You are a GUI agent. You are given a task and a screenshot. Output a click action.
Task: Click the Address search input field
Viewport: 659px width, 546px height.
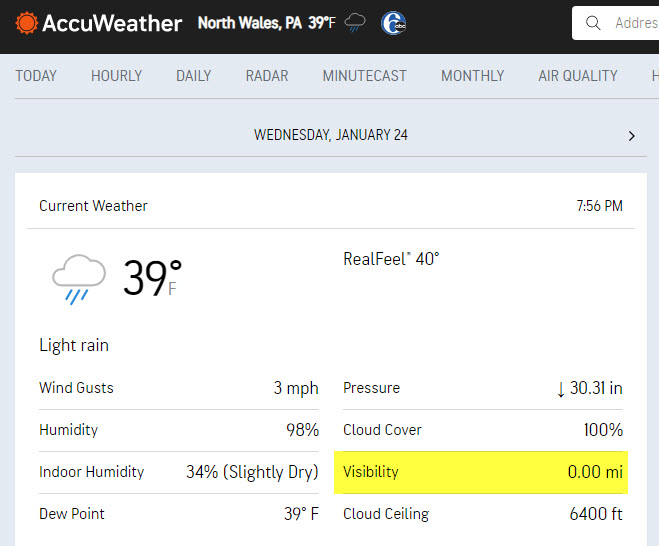point(615,23)
